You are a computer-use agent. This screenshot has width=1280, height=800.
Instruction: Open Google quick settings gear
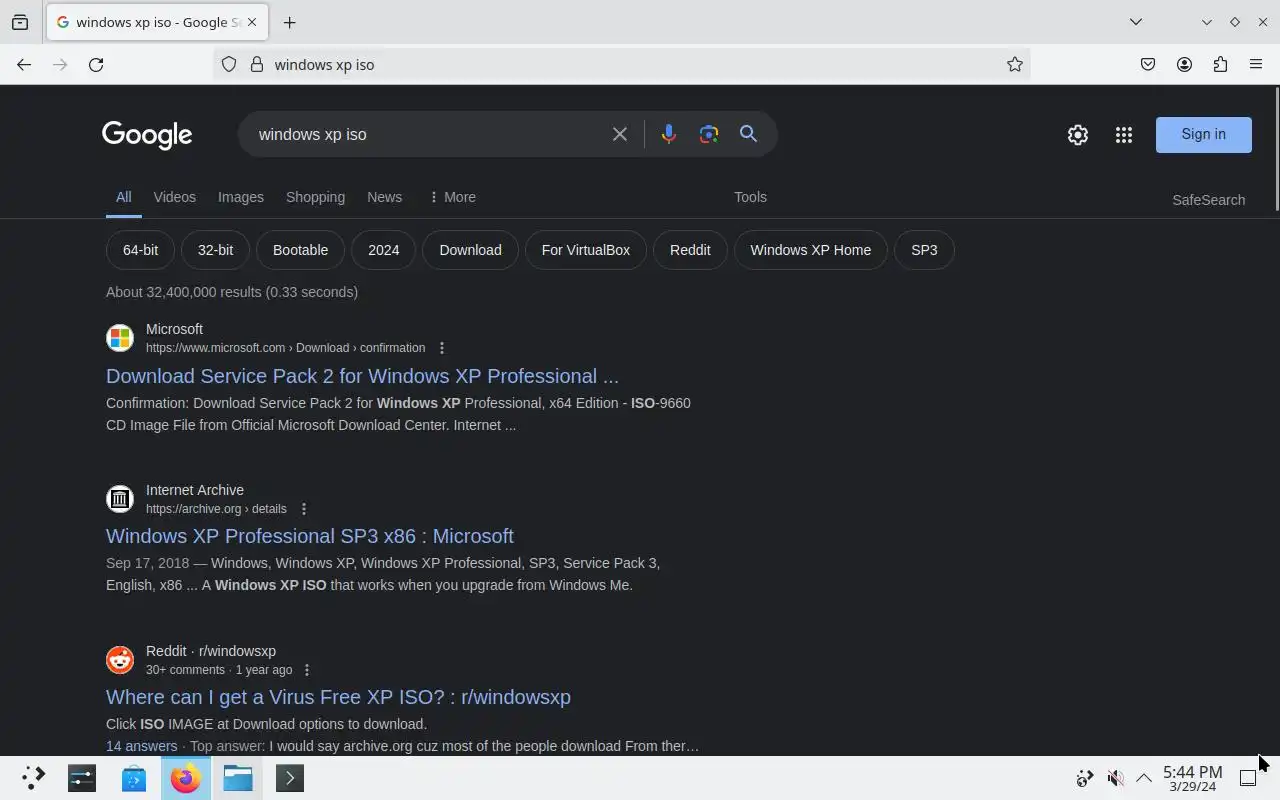(1077, 134)
